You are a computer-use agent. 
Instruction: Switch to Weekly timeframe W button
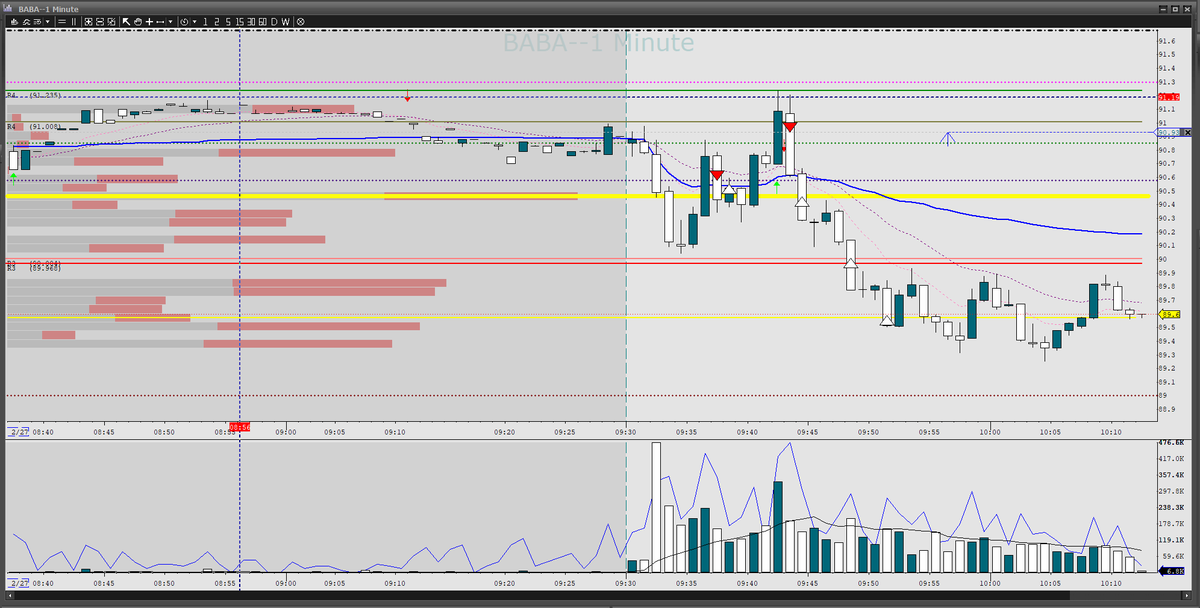[x=285, y=21]
